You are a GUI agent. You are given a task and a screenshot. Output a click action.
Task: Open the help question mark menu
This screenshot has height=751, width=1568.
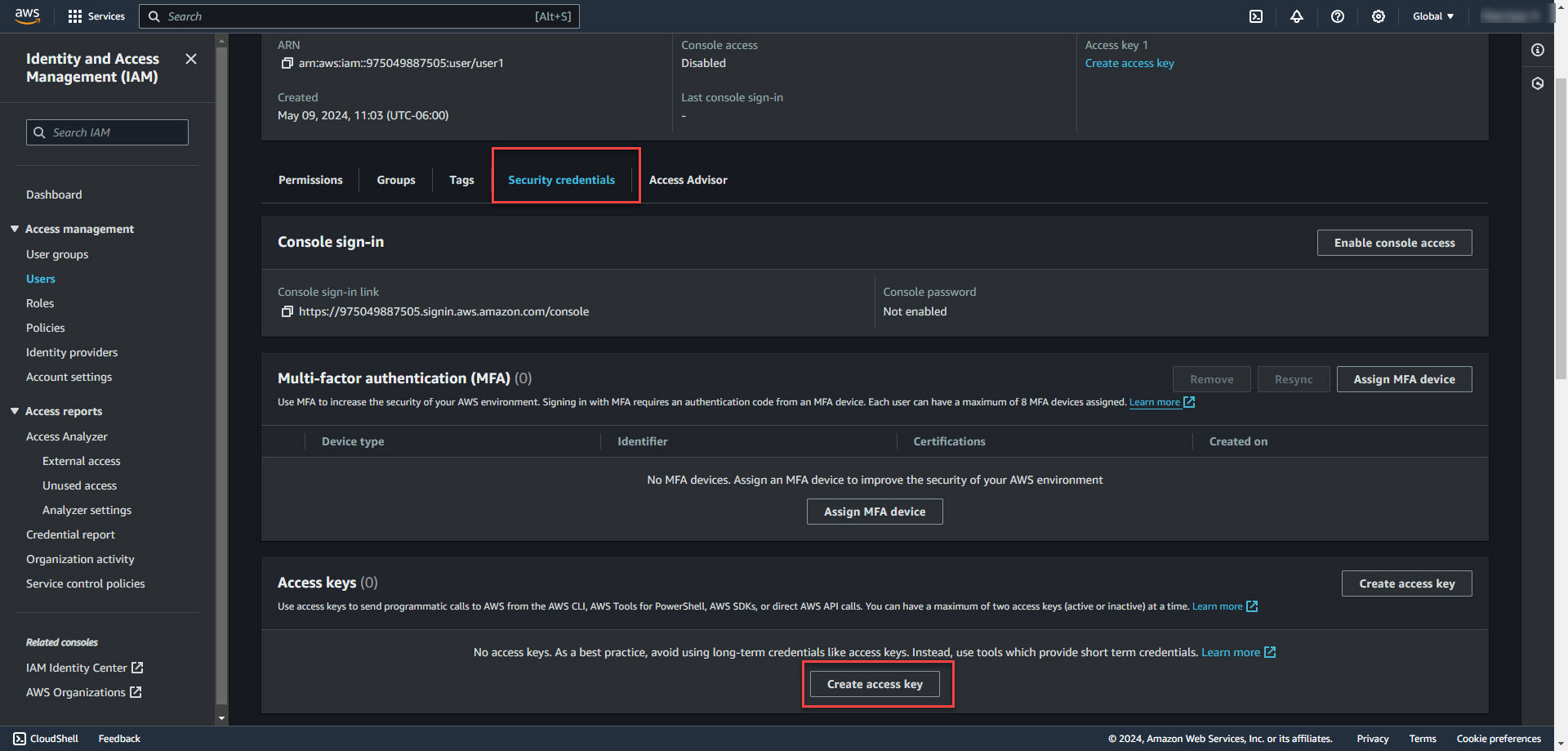click(1338, 16)
